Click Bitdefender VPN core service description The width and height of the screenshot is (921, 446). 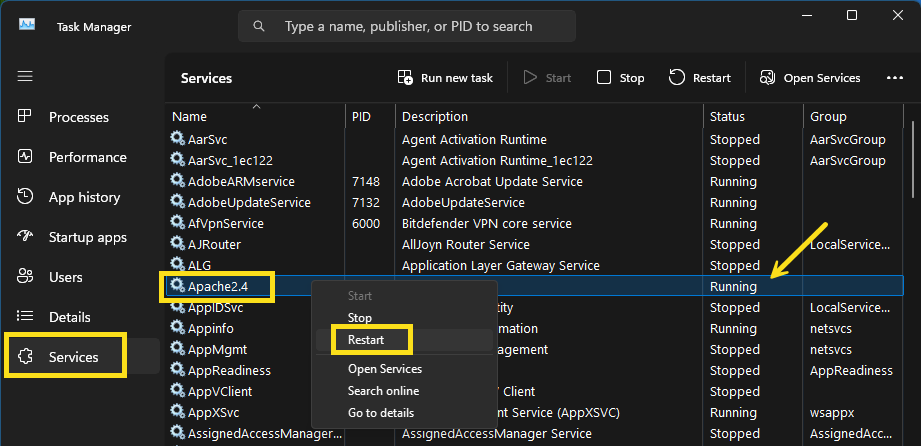pyautogui.click(x=486, y=223)
